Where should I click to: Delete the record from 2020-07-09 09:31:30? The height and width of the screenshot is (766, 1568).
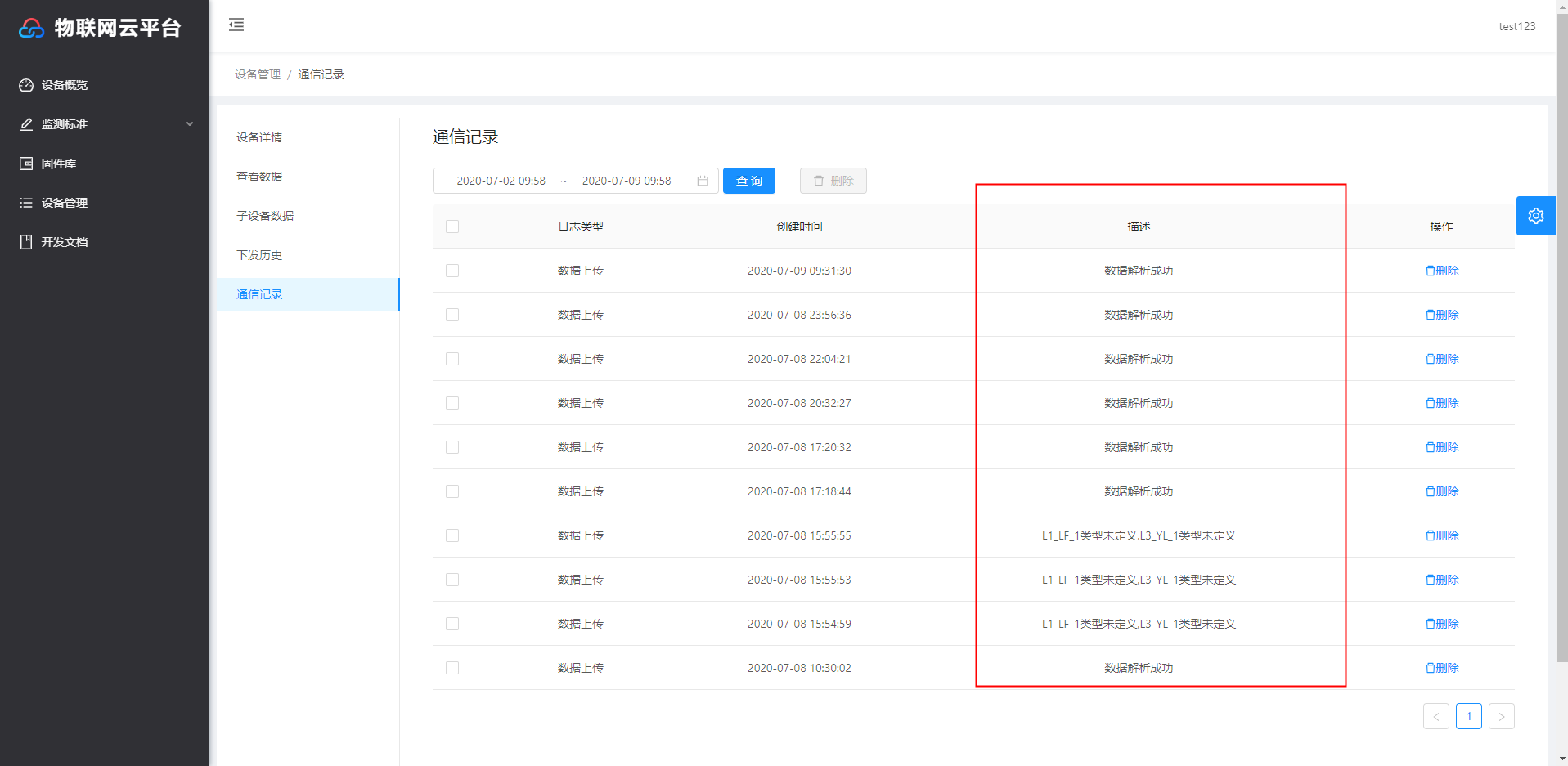[1442, 271]
